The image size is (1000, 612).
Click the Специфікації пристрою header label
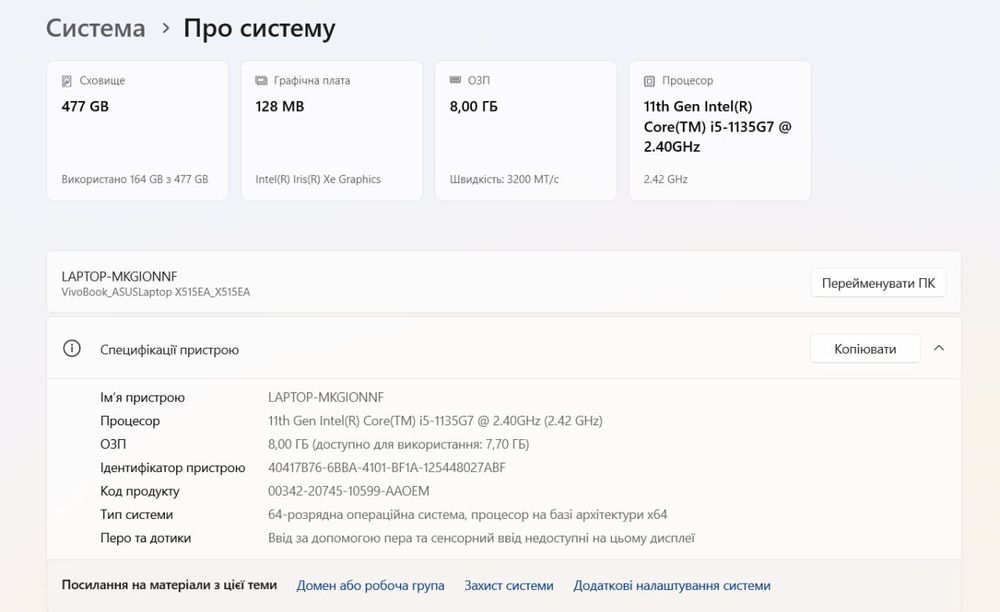[x=169, y=349]
